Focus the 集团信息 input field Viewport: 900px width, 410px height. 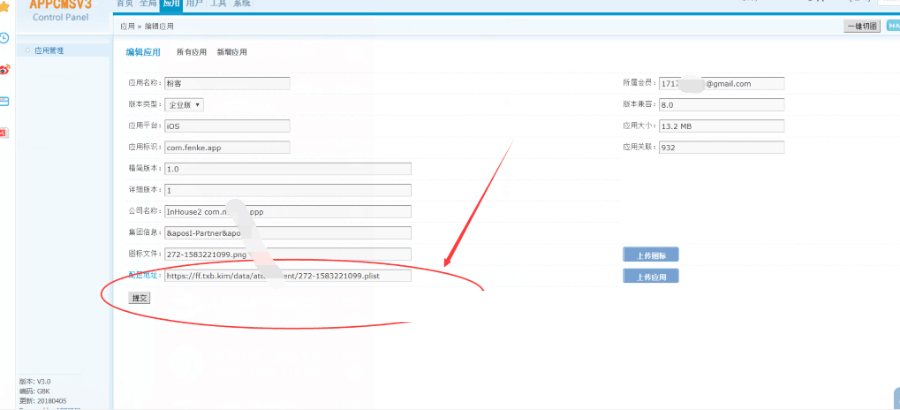point(288,233)
